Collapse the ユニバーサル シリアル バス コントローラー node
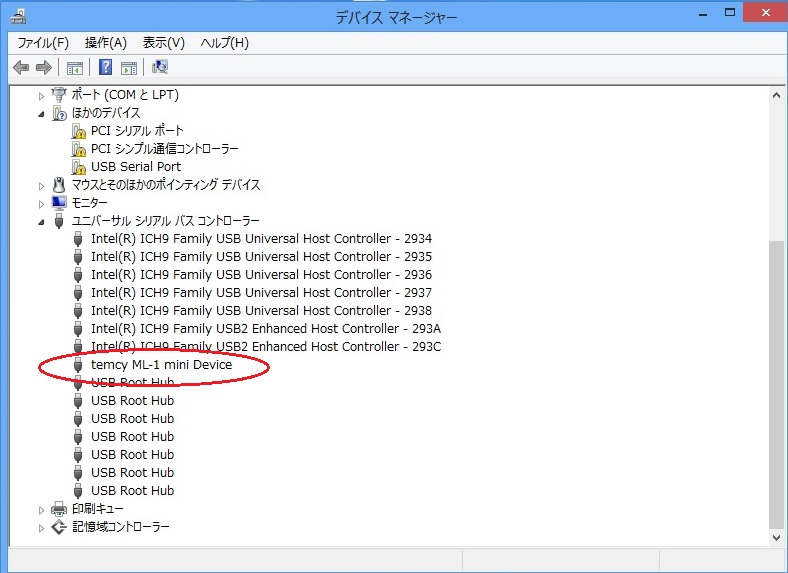788x573 pixels. [41, 222]
